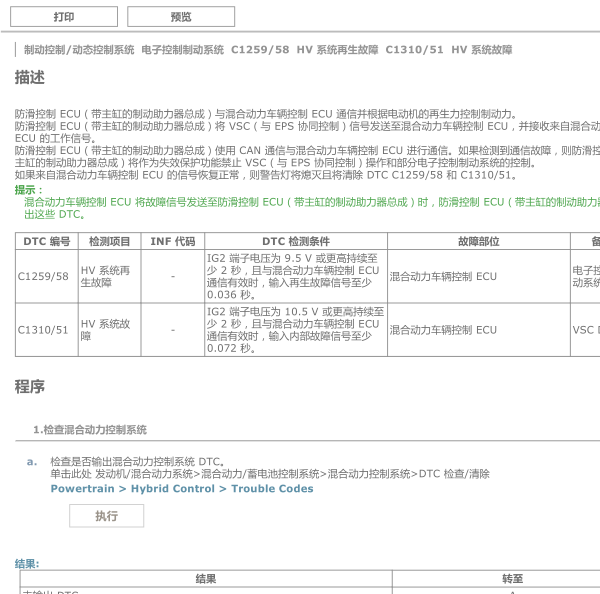Click the 打印 print button

tap(64, 16)
